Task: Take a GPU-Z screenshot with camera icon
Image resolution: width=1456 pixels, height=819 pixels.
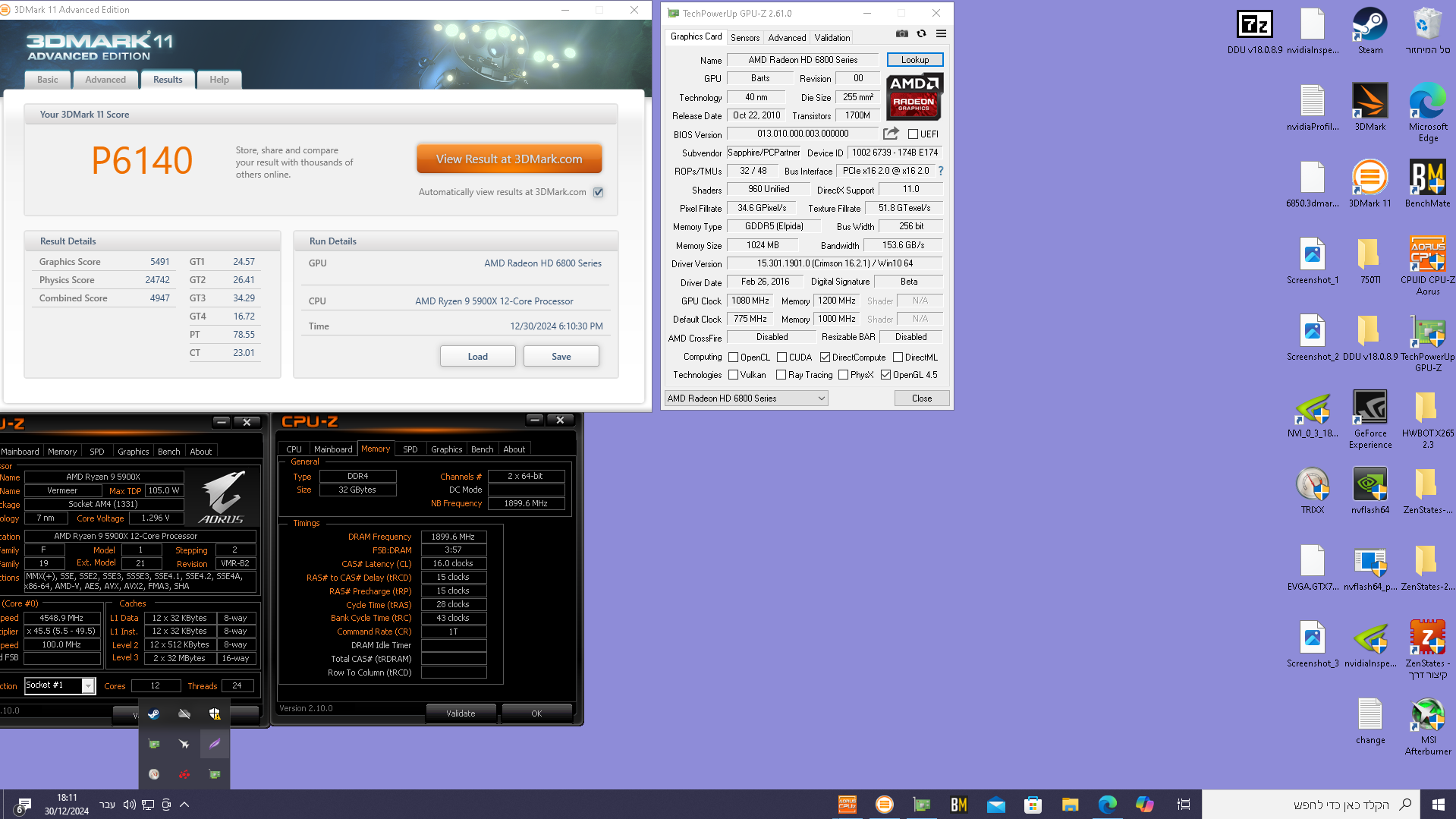Action: pyautogui.click(x=901, y=33)
